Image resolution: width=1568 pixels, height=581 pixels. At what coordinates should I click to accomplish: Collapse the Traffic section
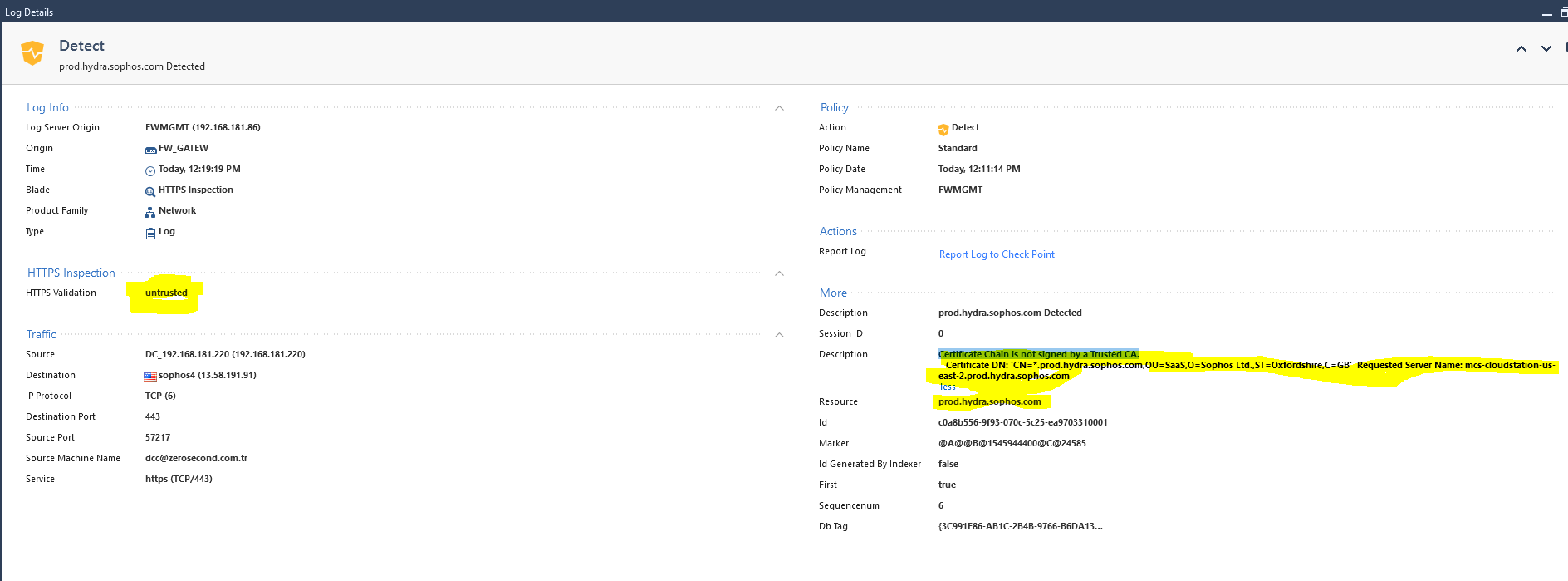[779, 335]
